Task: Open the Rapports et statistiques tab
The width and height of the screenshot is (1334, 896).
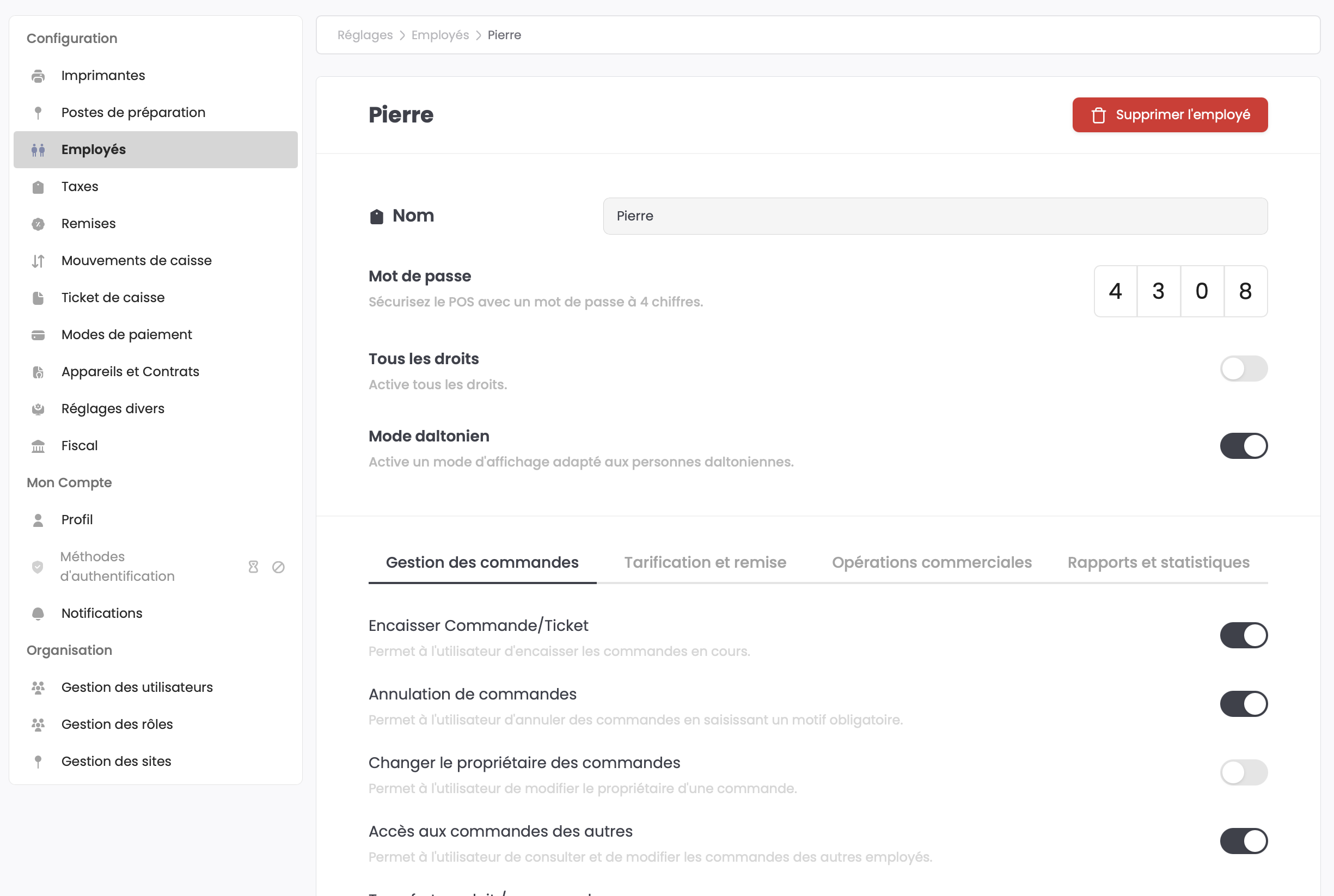Action: click(1158, 563)
